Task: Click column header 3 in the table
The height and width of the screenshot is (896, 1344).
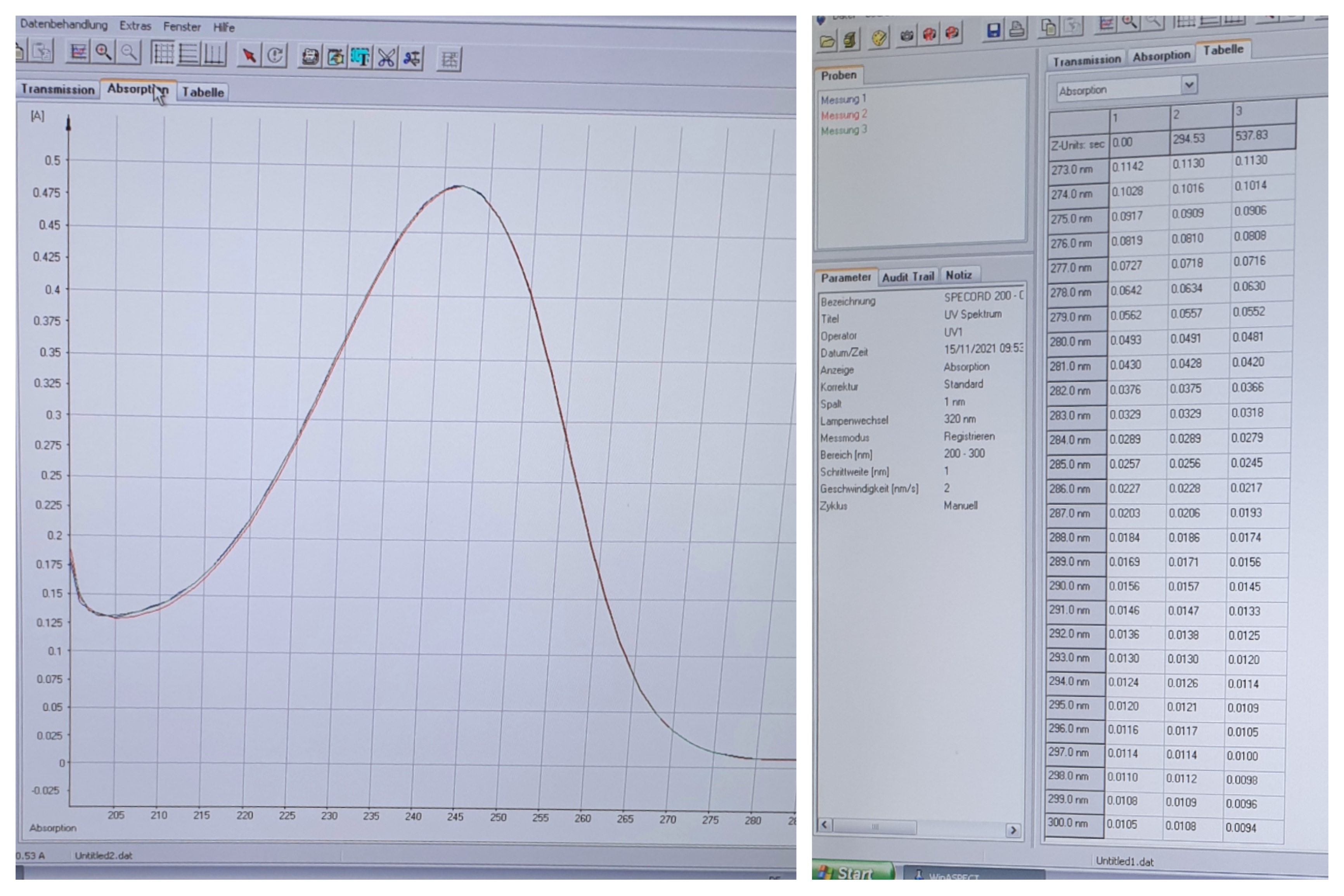Action: [1264, 111]
